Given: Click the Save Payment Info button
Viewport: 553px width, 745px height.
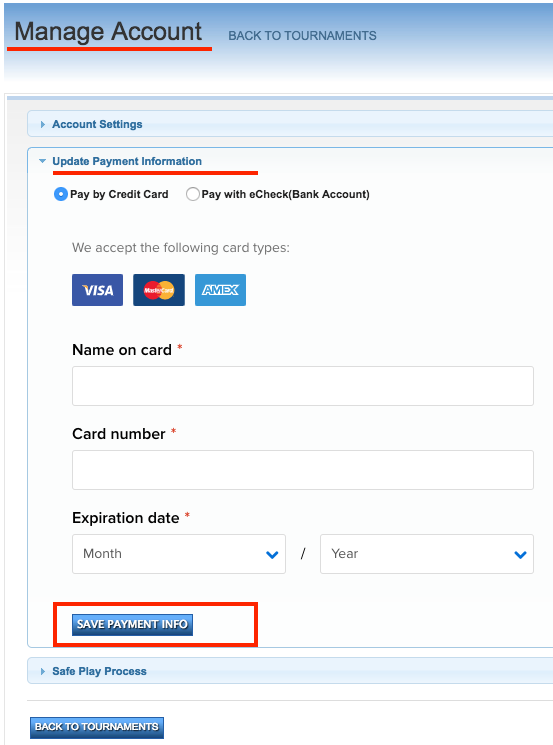Looking at the screenshot, I should (x=133, y=624).
